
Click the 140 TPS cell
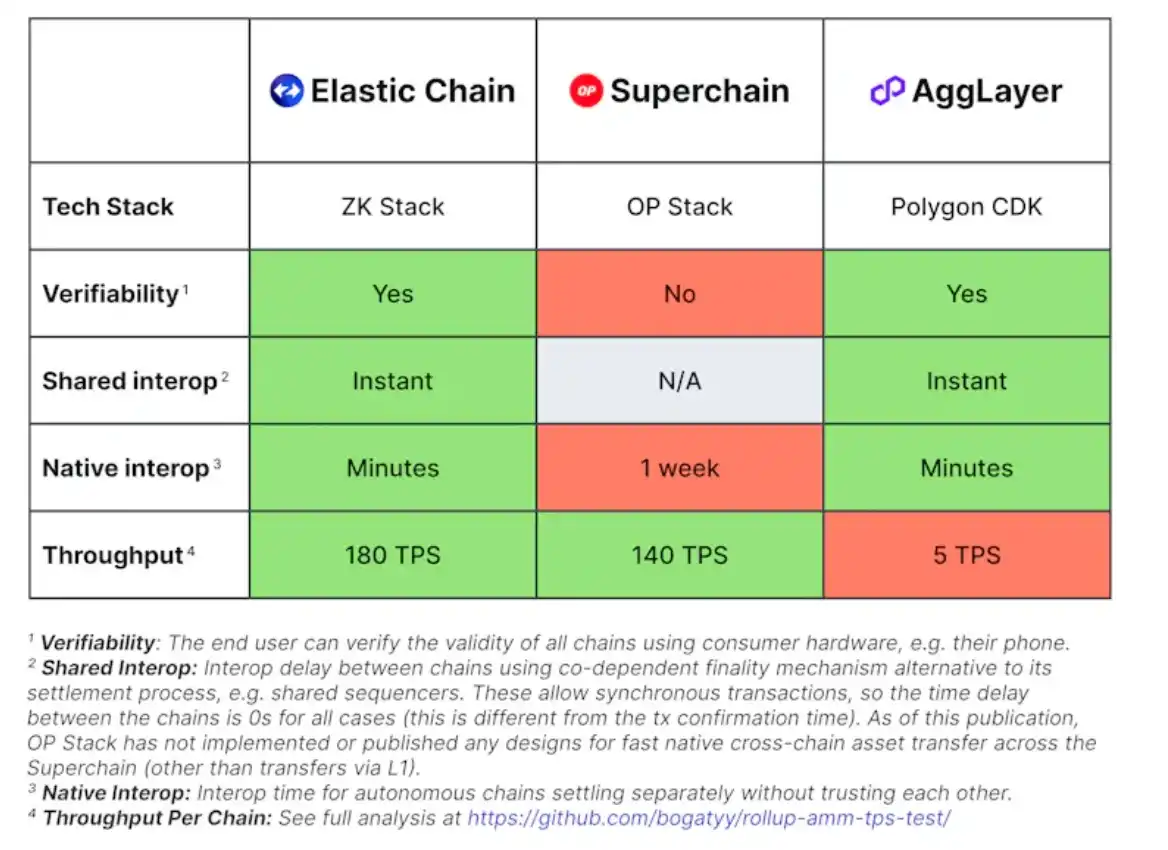tap(680, 555)
